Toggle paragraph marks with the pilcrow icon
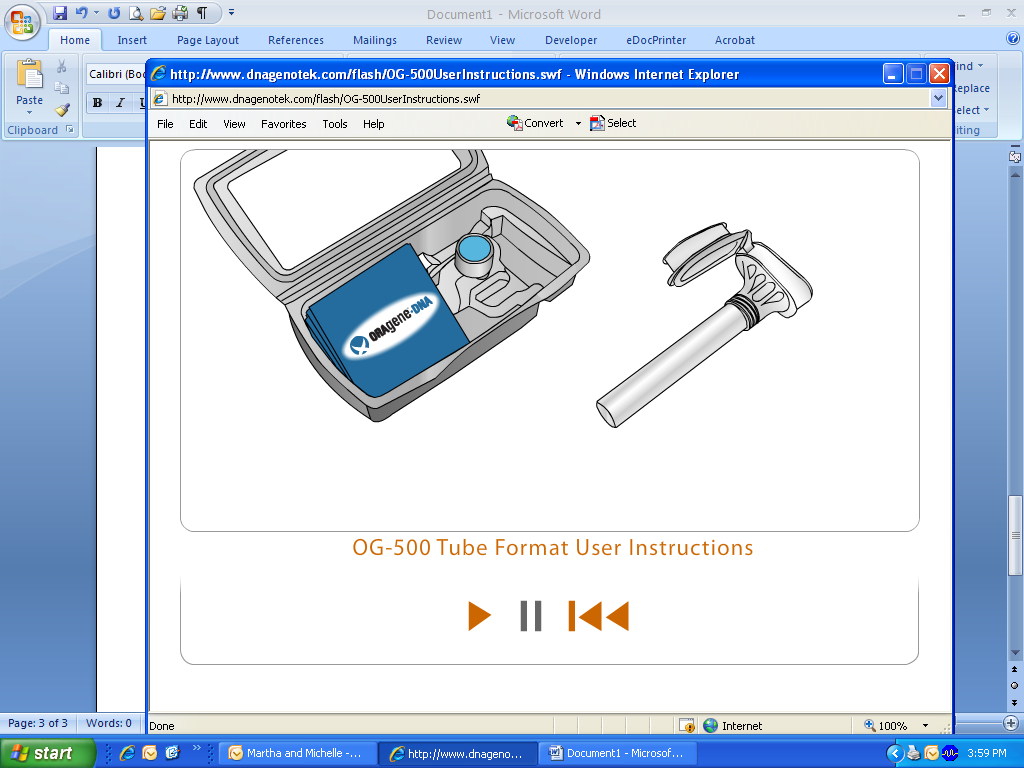The image size is (1024, 768). [x=202, y=13]
